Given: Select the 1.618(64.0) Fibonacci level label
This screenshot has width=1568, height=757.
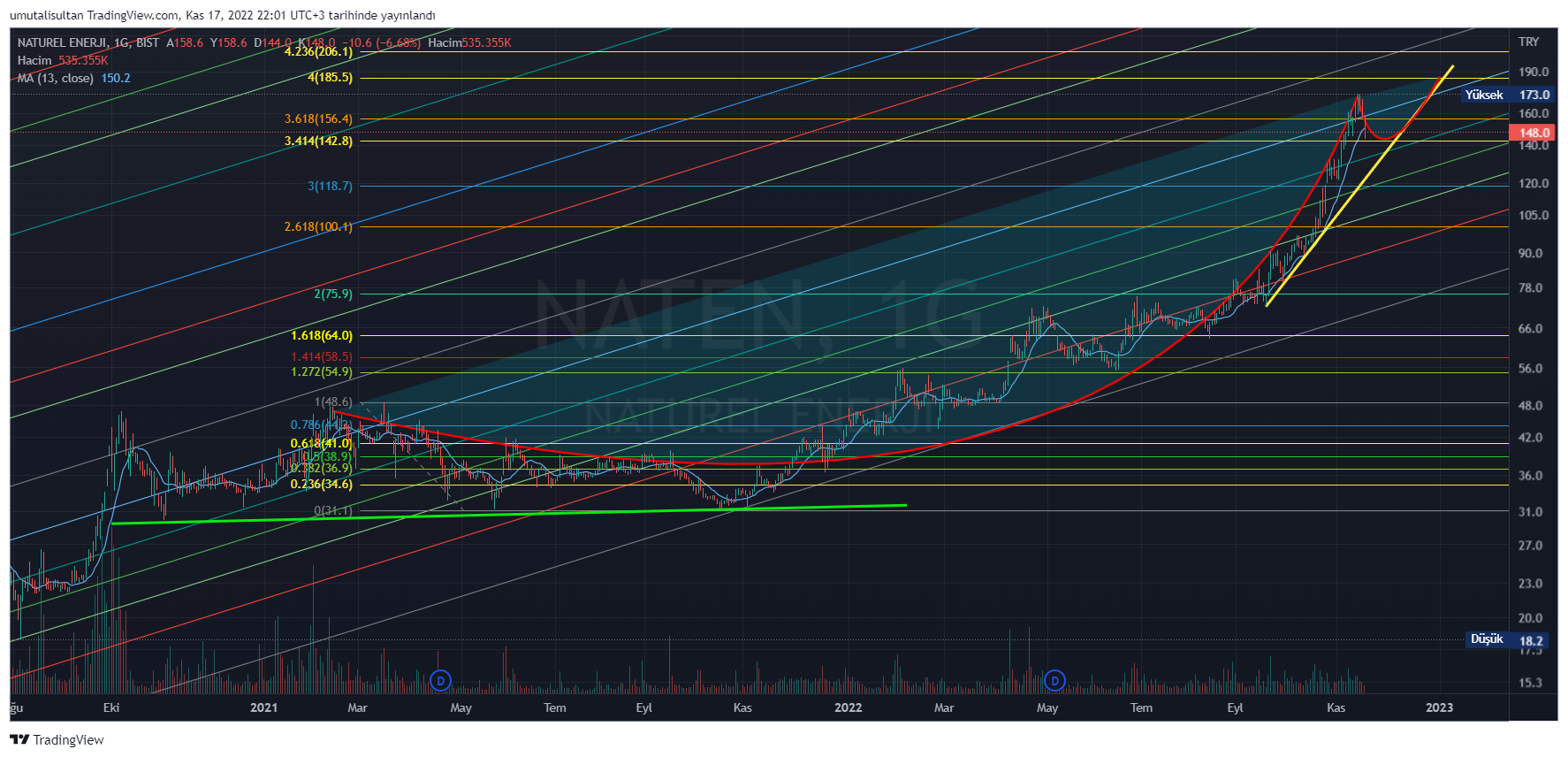Looking at the screenshot, I should tap(322, 335).
